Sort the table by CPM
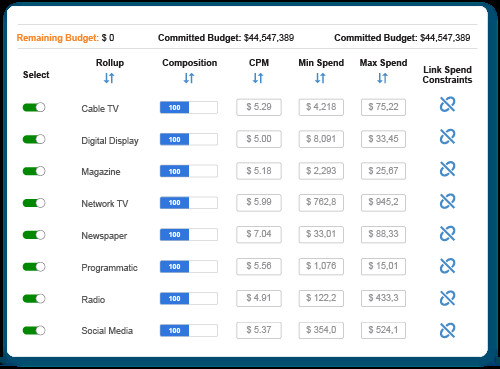500x369 pixels. [x=258, y=78]
